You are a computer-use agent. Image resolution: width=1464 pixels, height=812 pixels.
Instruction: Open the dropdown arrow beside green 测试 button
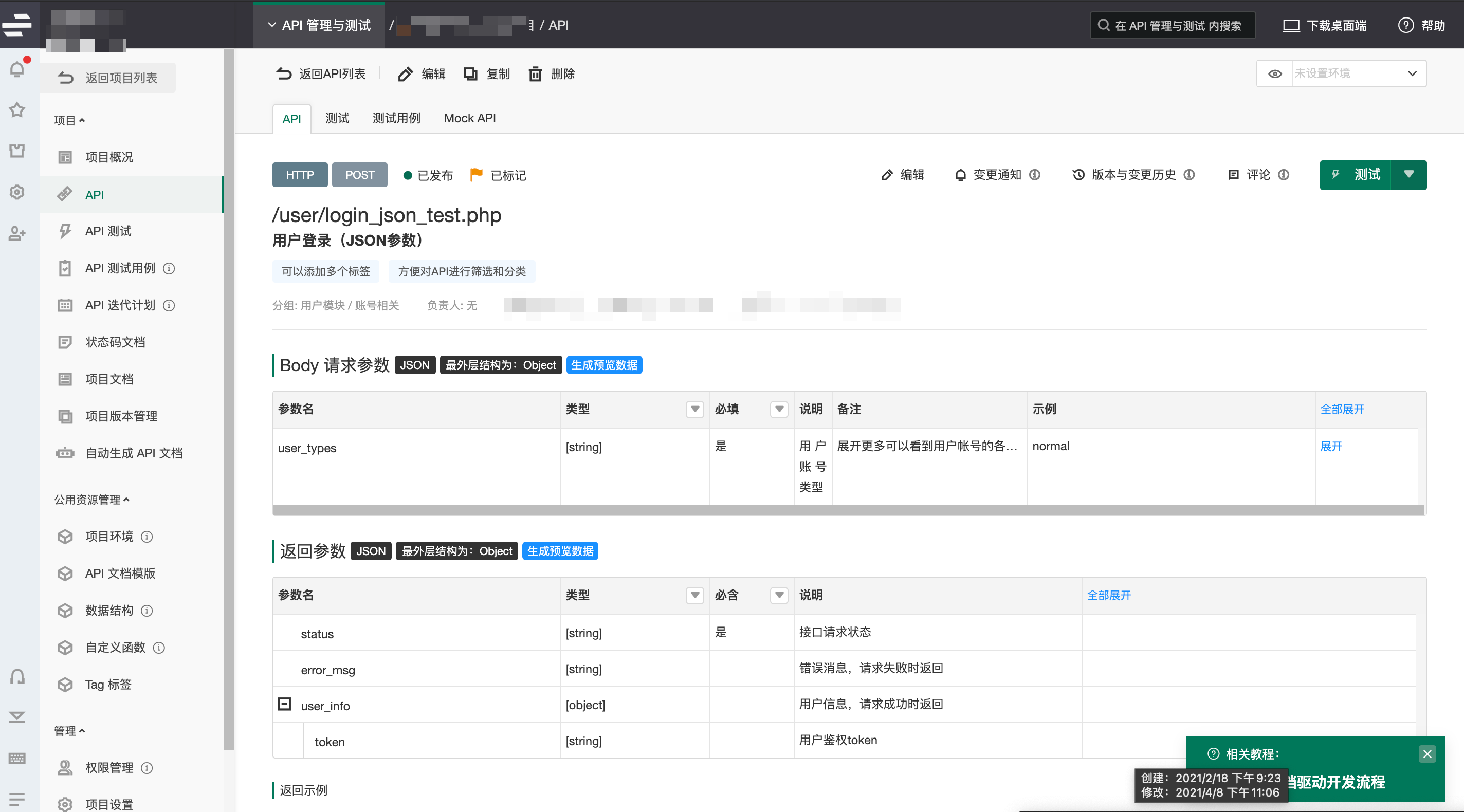click(x=1408, y=174)
